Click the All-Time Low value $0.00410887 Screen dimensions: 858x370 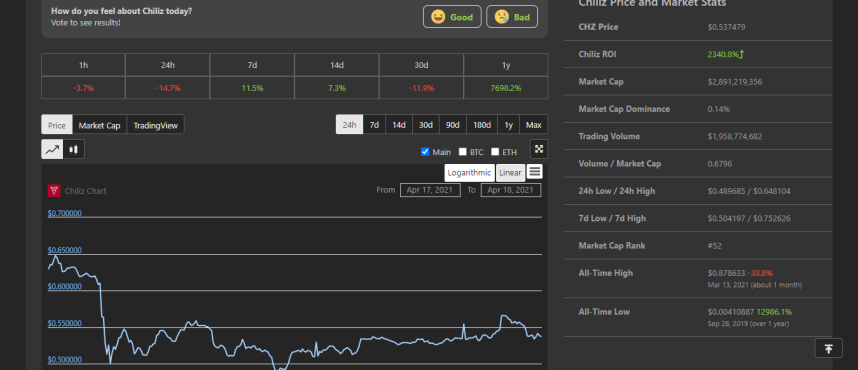pyautogui.click(x=731, y=311)
